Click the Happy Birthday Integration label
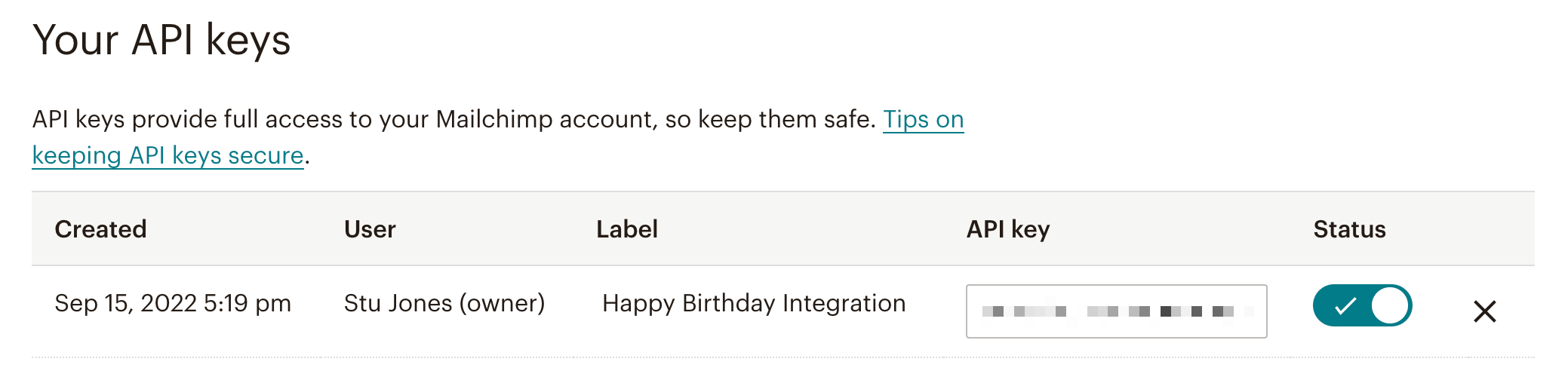Screen dimensions: 1568x383 pos(754,303)
